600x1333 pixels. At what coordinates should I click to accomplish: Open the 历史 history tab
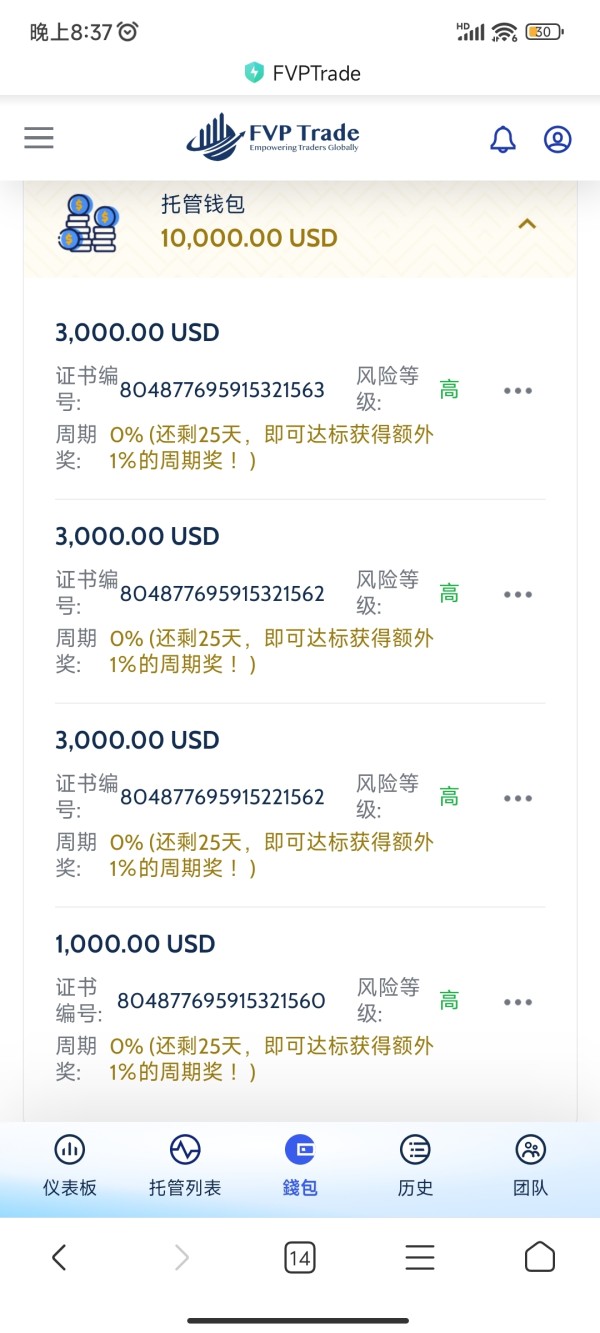[415, 1166]
